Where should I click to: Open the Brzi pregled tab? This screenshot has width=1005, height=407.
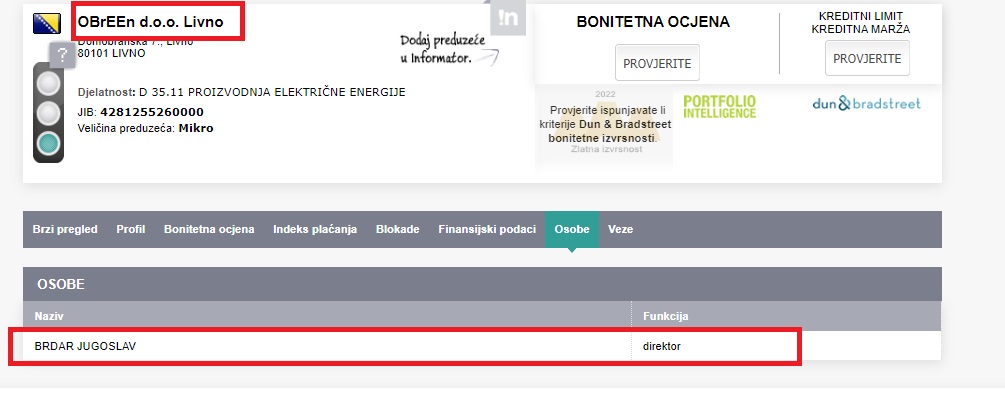[65, 229]
